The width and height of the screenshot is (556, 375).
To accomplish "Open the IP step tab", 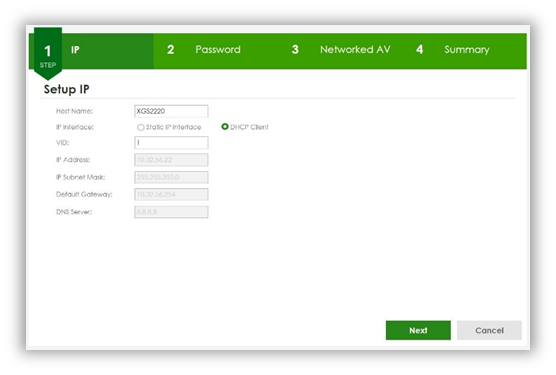I will 75,50.
